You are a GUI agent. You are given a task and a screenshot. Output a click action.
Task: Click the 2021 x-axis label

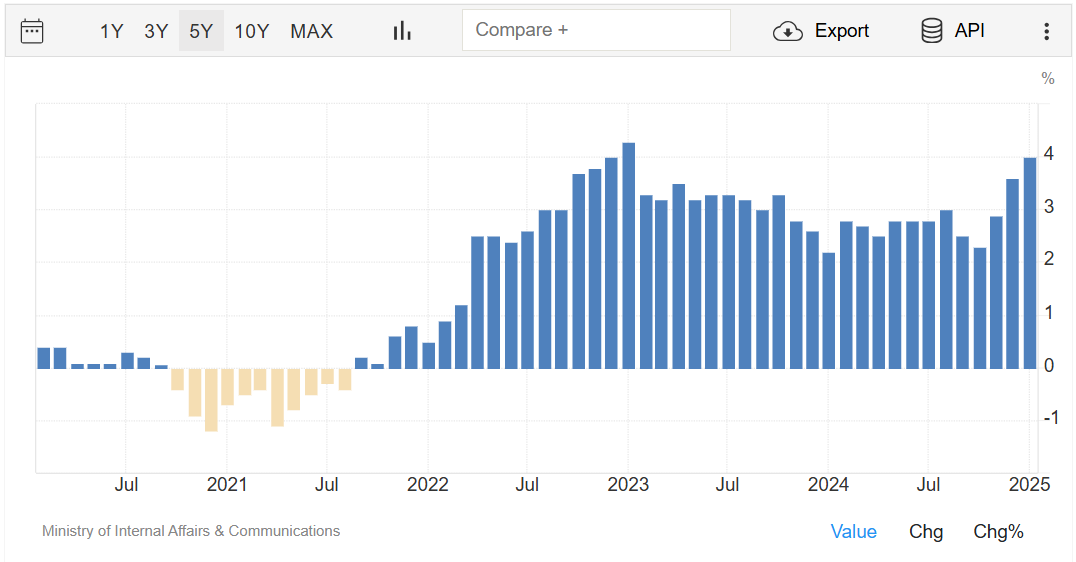point(226,484)
